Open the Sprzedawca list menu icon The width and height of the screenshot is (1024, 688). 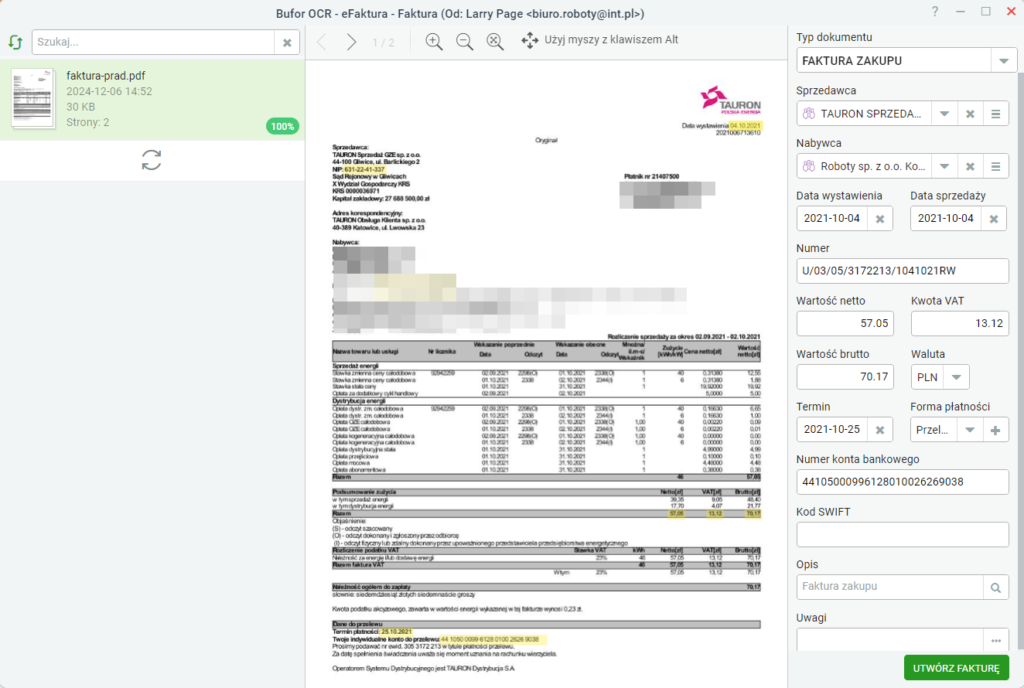point(995,114)
